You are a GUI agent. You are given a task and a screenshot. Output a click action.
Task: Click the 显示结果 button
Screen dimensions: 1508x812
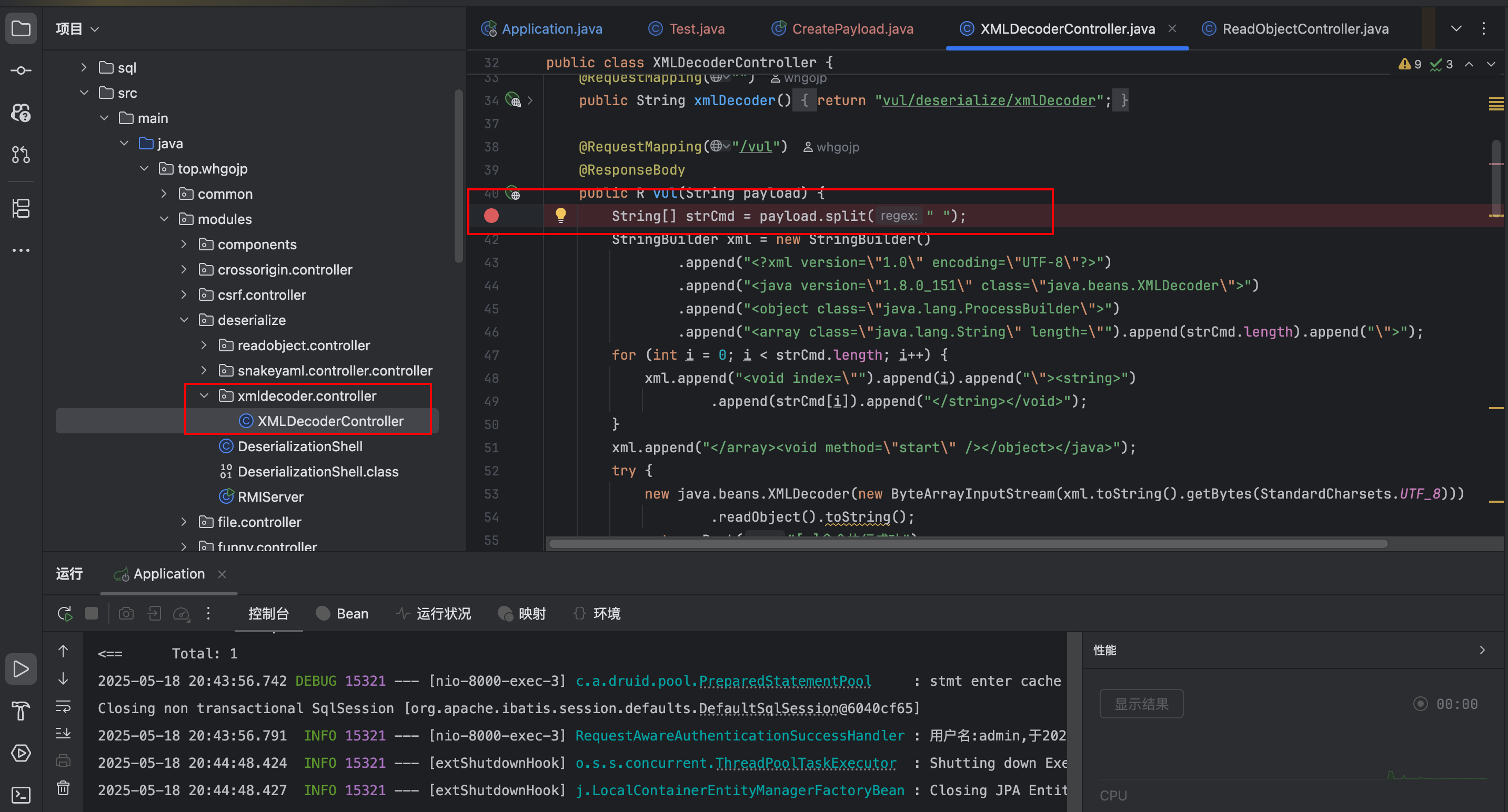(1142, 704)
